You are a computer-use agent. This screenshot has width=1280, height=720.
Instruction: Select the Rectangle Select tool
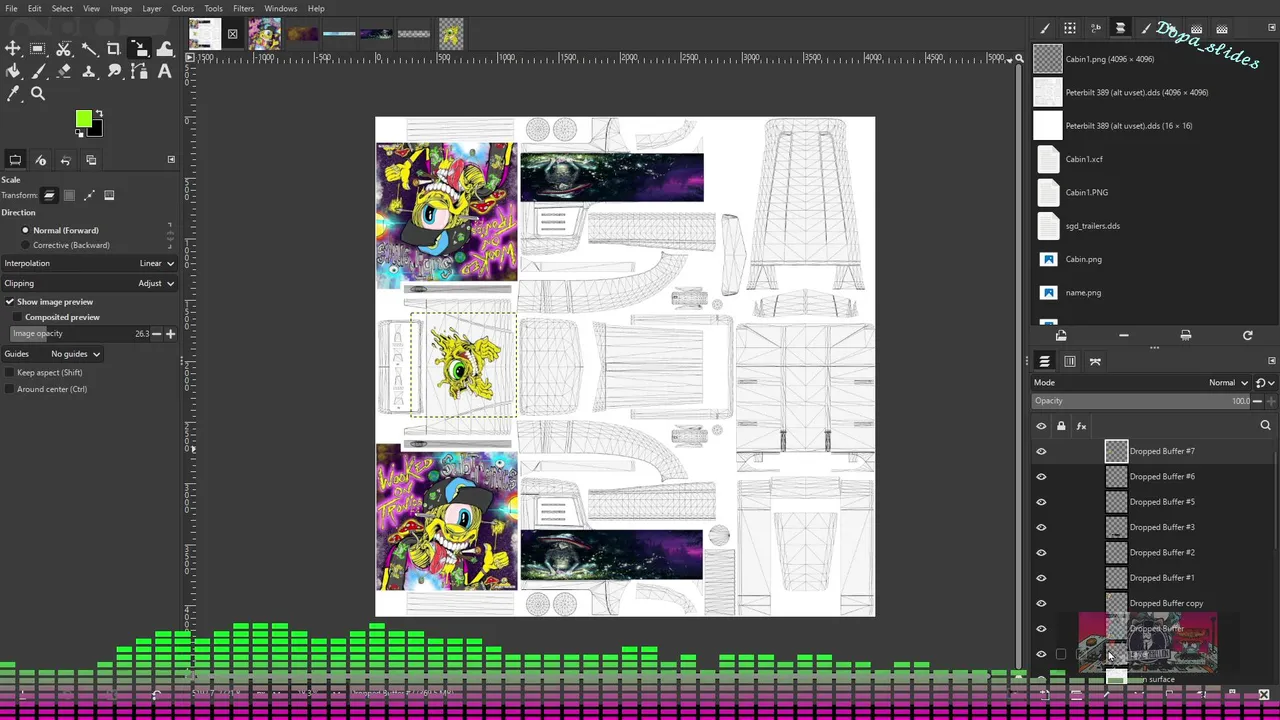click(x=38, y=49)
